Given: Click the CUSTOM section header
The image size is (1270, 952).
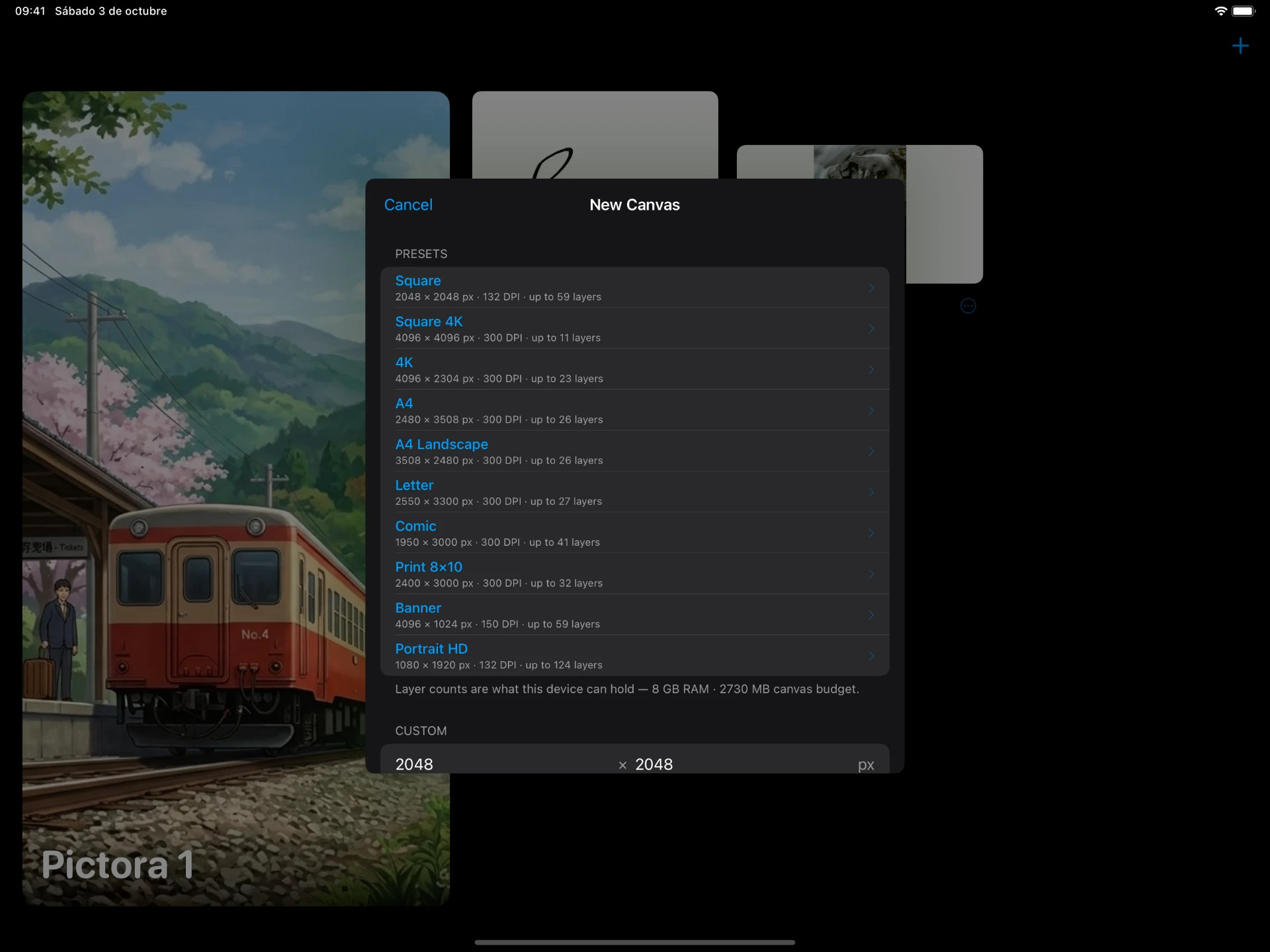Looking at the screenshot, I should [421, 731].
